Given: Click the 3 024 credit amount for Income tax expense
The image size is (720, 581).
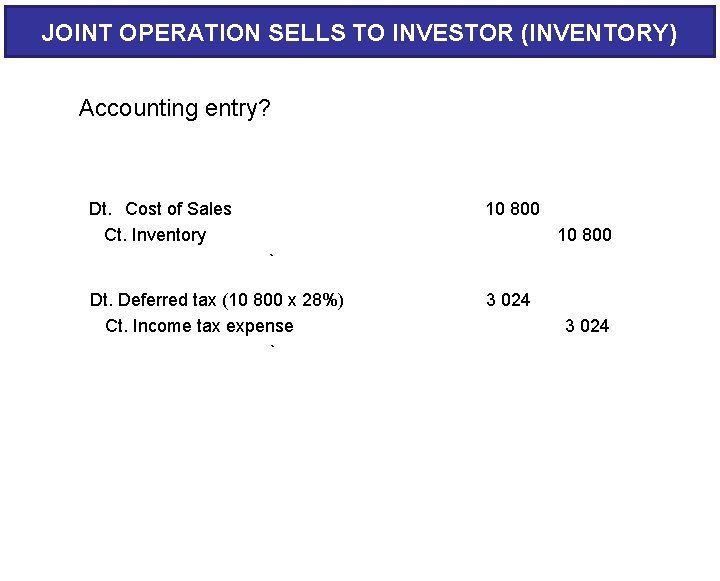Looking at the screenshot, I should 587,326.
